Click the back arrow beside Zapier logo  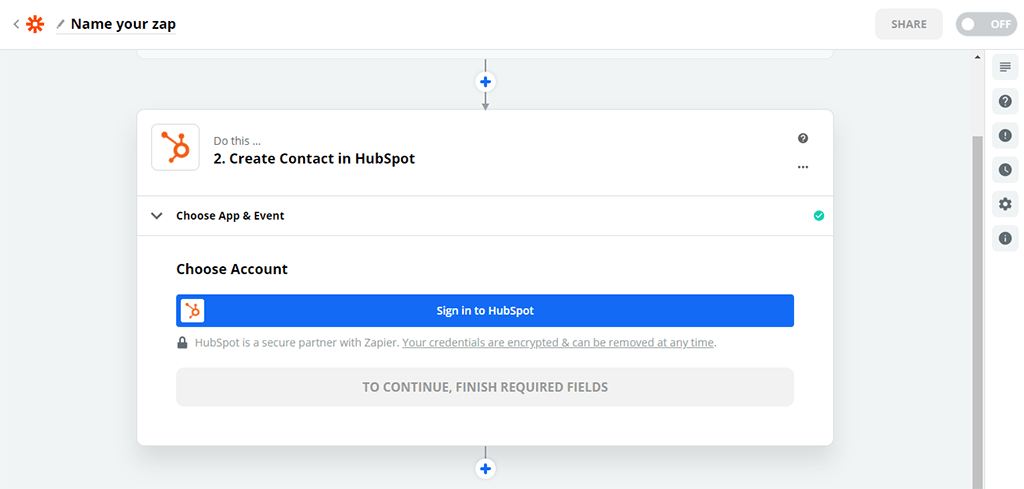click(16, 24)
